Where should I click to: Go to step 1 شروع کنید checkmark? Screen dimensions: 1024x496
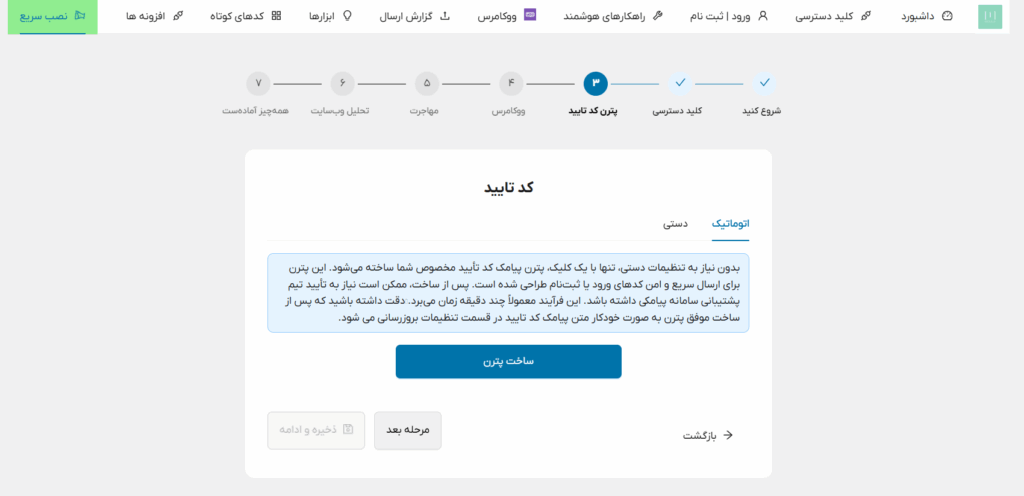tap(764, 83)
